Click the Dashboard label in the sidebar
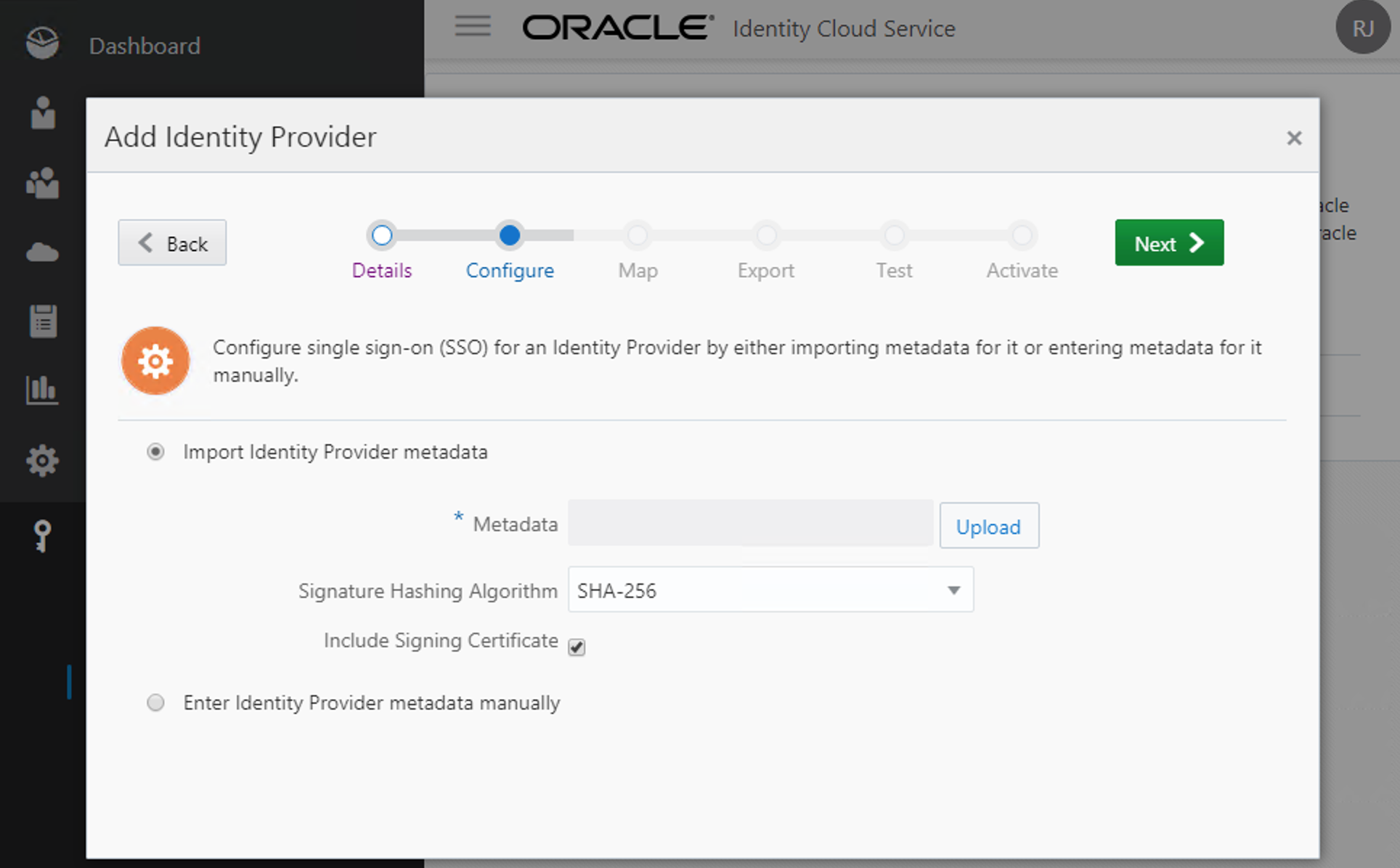Image resolution: width=1400 pixels, height=868 pixels. (x=145, y=46)
